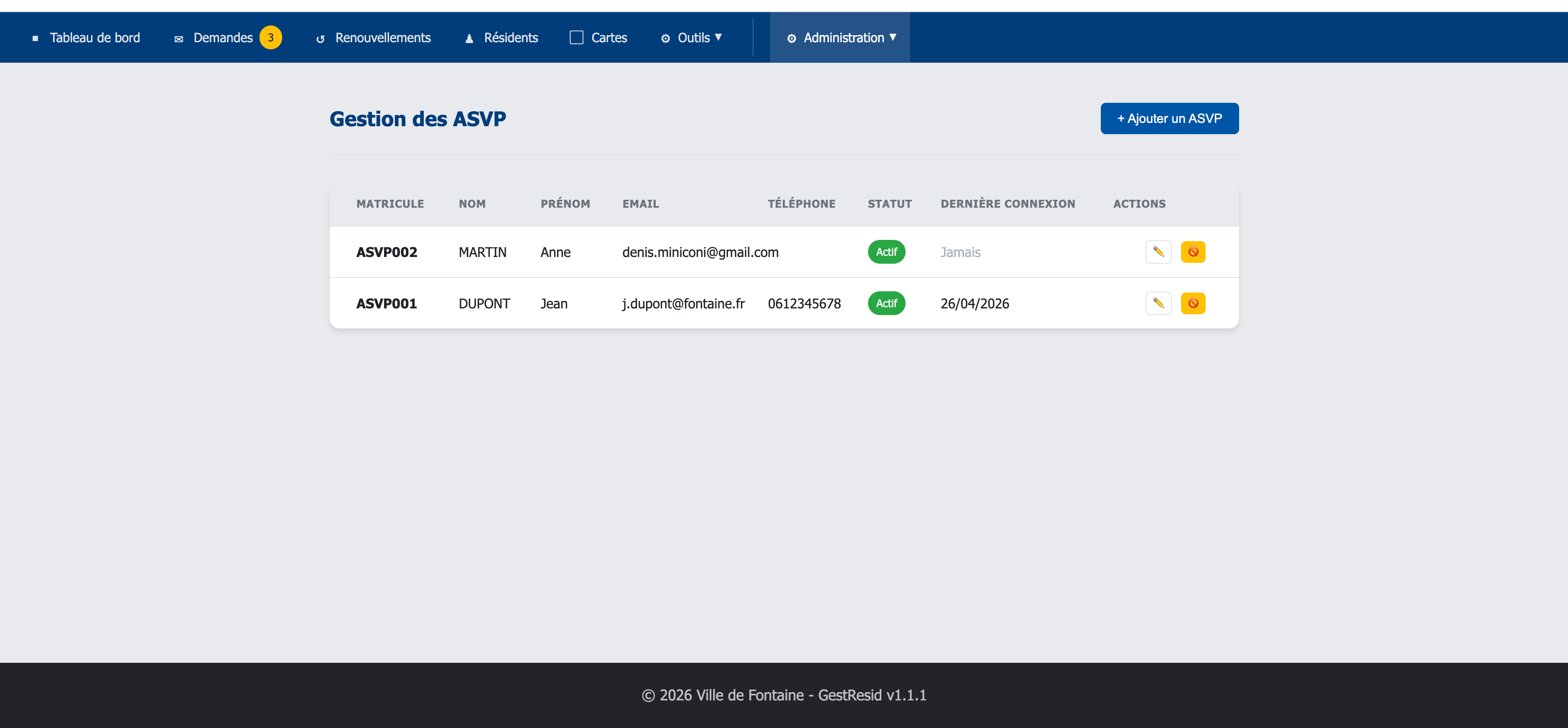Deactivate agent ASVP002 via the block icon

coord(1193,252)
